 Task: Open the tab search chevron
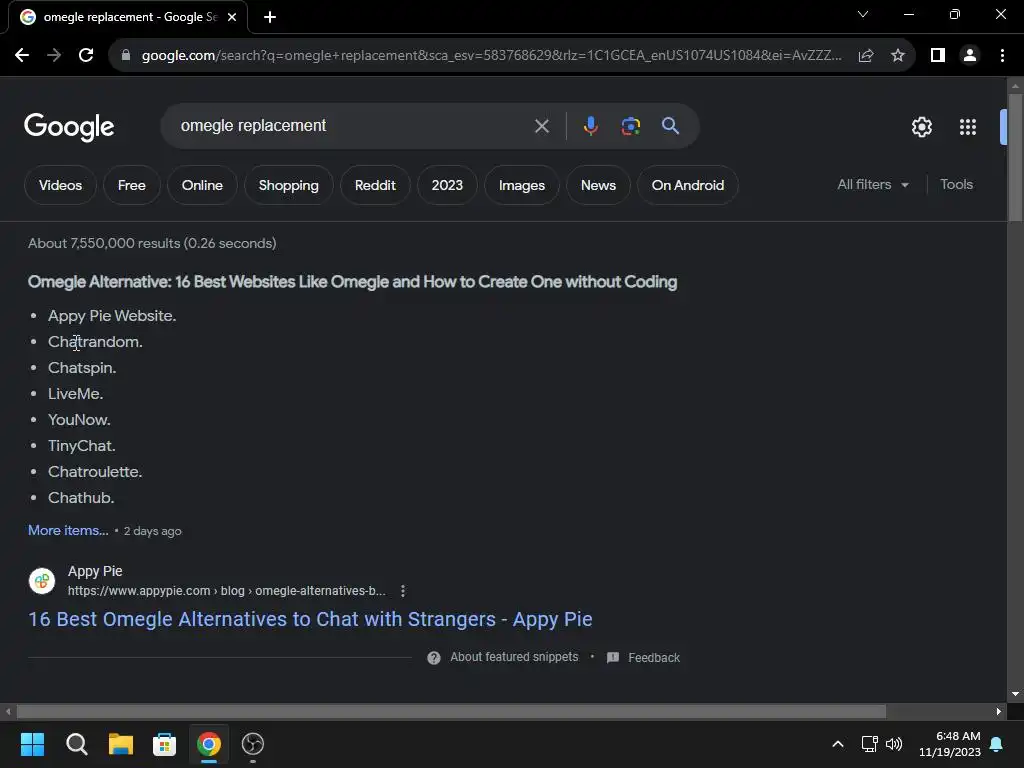(863, 14)
